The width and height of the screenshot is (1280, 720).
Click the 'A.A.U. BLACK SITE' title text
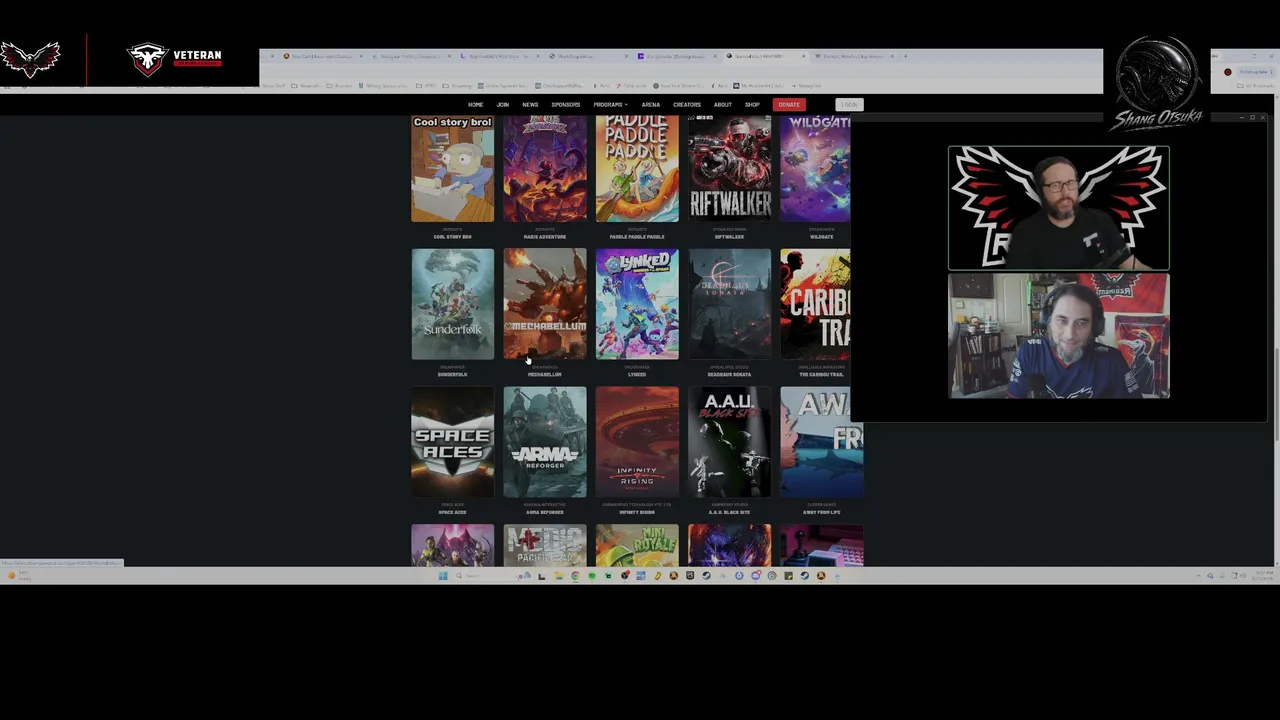click(730, 513)
